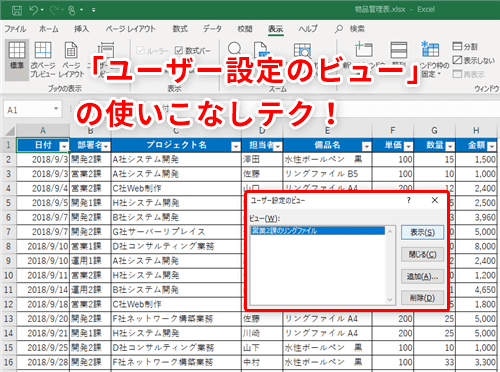The image size is (500, 372).
Task: Click cell リングファイル B5
Action: click(x=327, y=174)
